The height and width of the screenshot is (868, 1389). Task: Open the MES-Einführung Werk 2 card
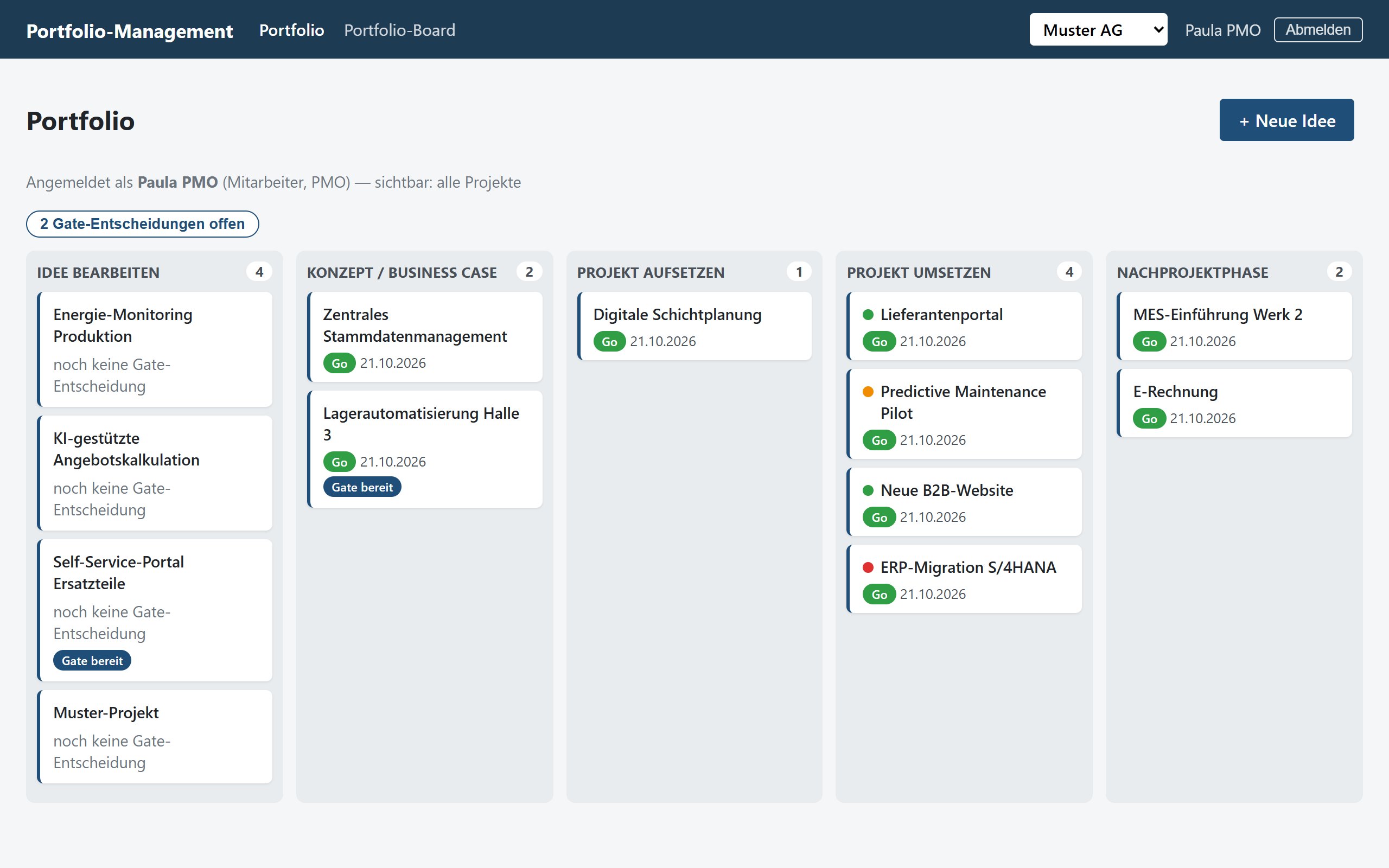click(1234, 326)
